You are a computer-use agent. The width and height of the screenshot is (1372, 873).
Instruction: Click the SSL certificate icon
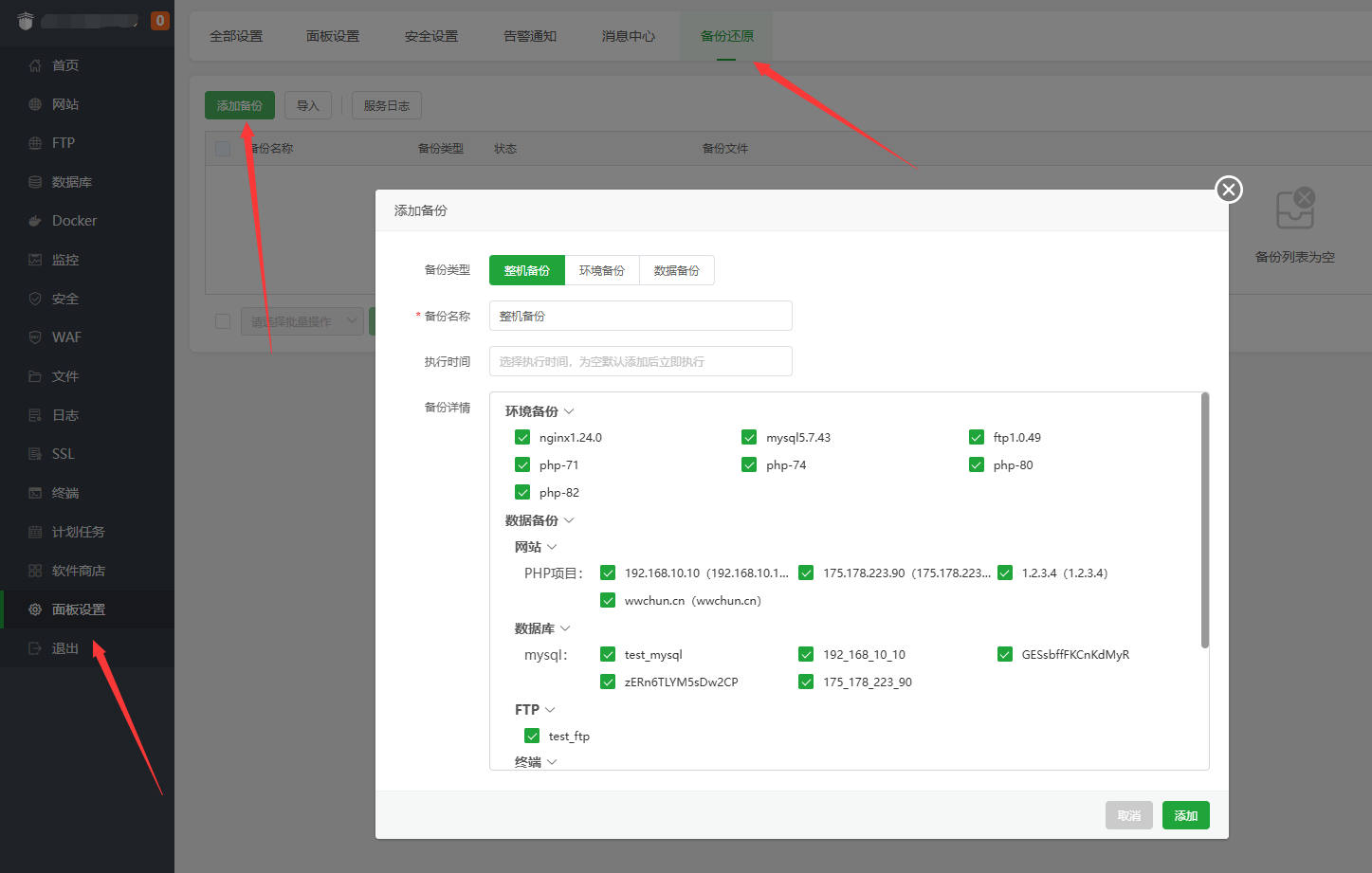pyautogui.click(x=35, y=454)
